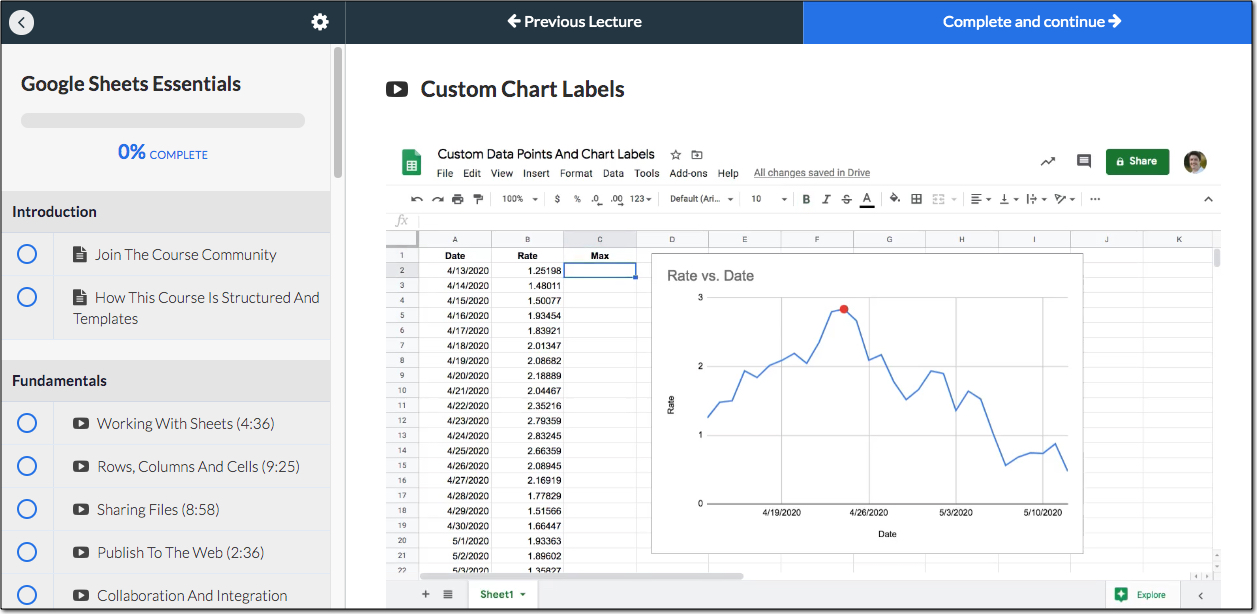
Task: Select the red max data point on chart
Action: [x=844, y=309]
